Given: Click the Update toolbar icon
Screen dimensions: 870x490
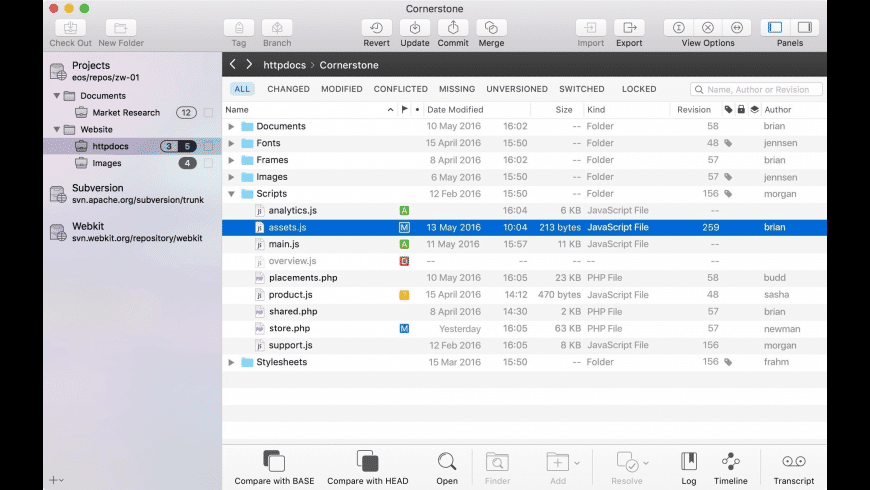Looking at the screenshot, I should pyautogui.click(x=415, y=28).
